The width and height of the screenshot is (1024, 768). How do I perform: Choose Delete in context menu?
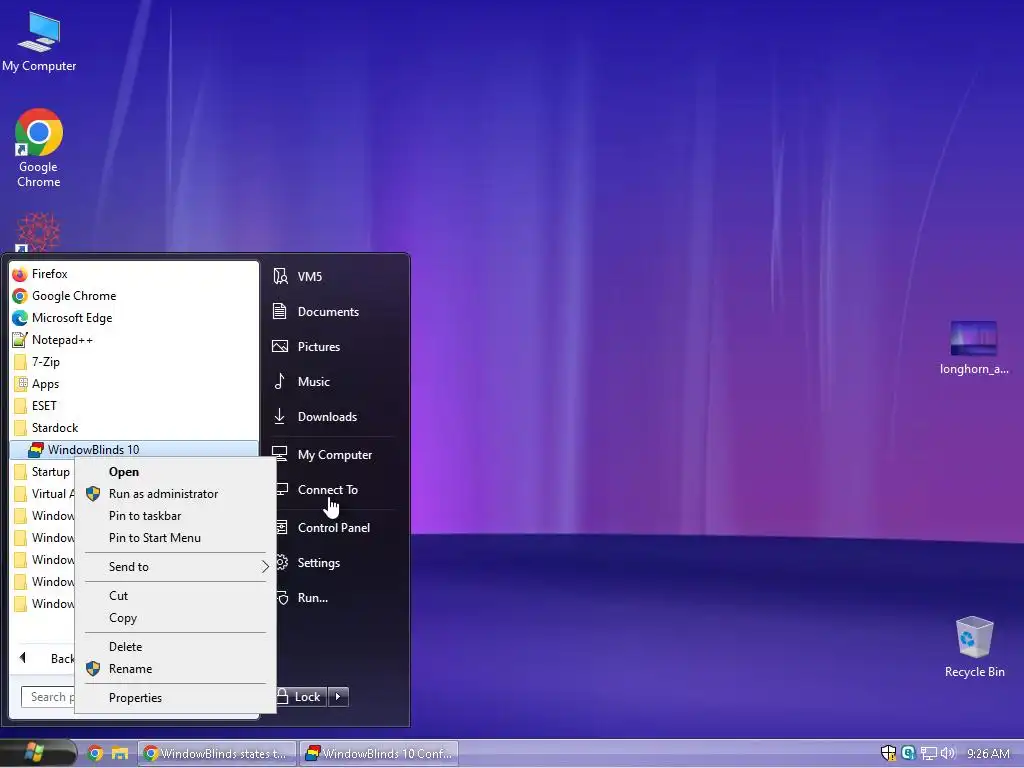coord(176,647)
